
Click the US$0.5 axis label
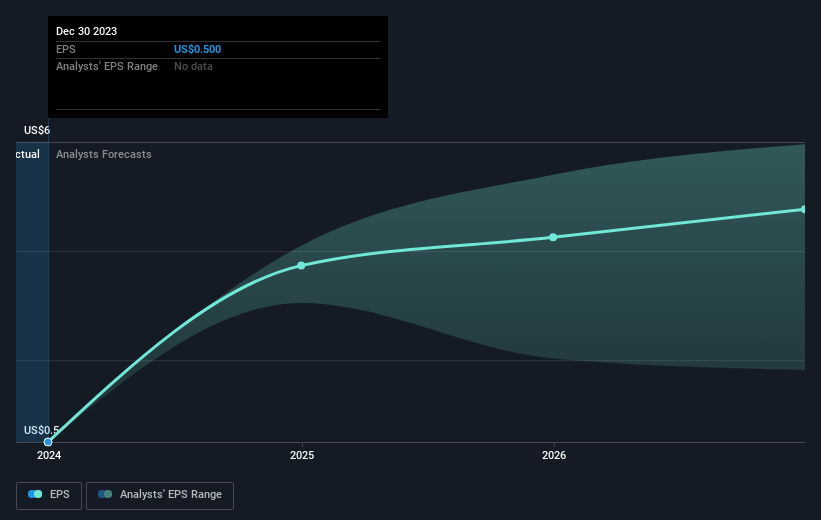41,430
